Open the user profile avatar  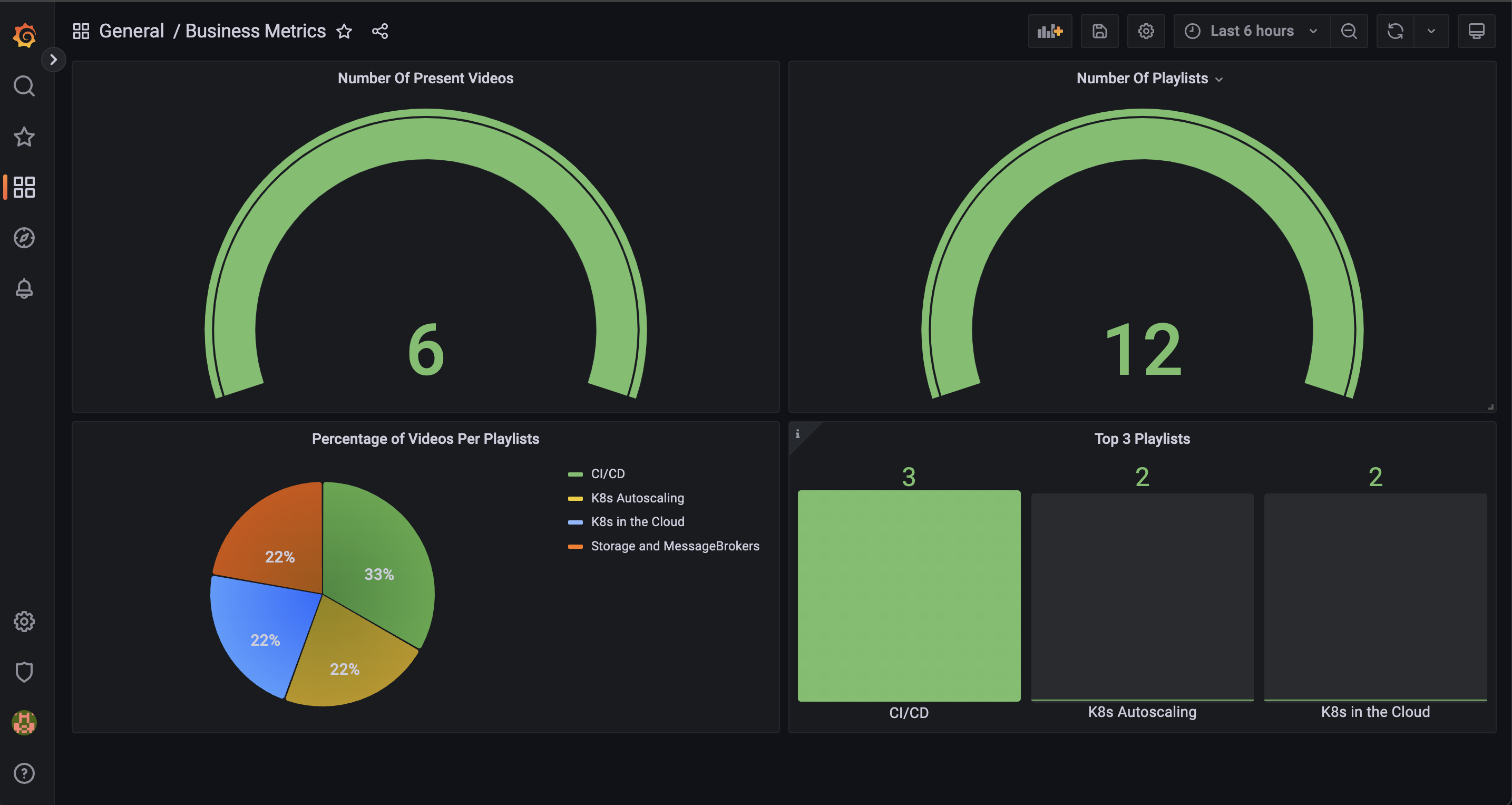(24, 722)
